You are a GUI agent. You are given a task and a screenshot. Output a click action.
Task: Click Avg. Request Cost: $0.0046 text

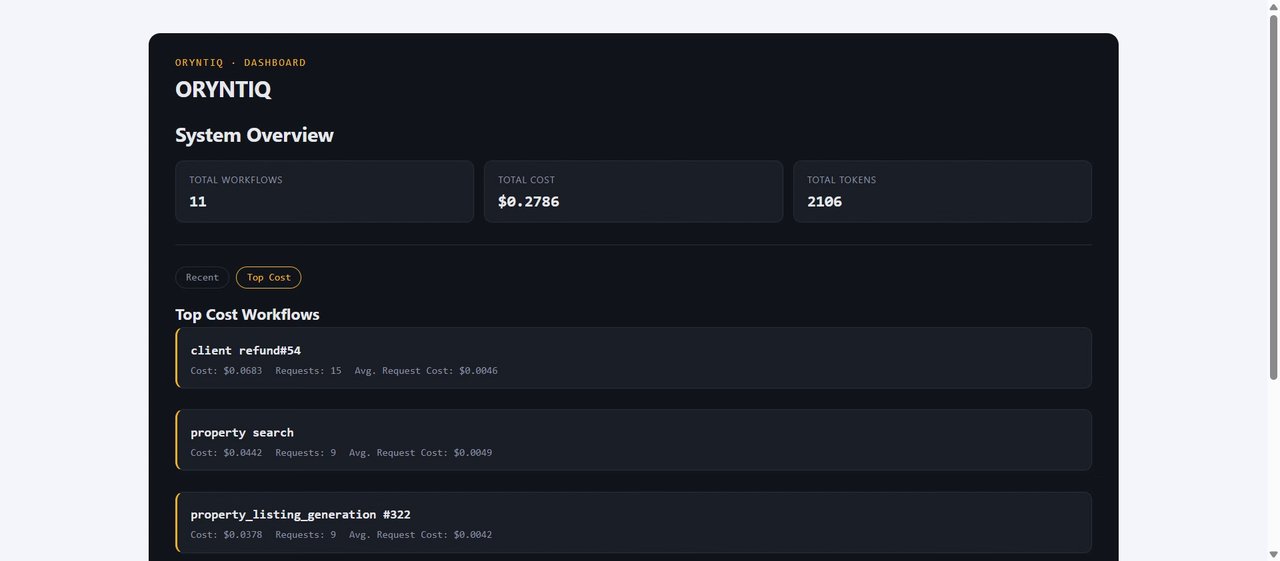[426, 371]
